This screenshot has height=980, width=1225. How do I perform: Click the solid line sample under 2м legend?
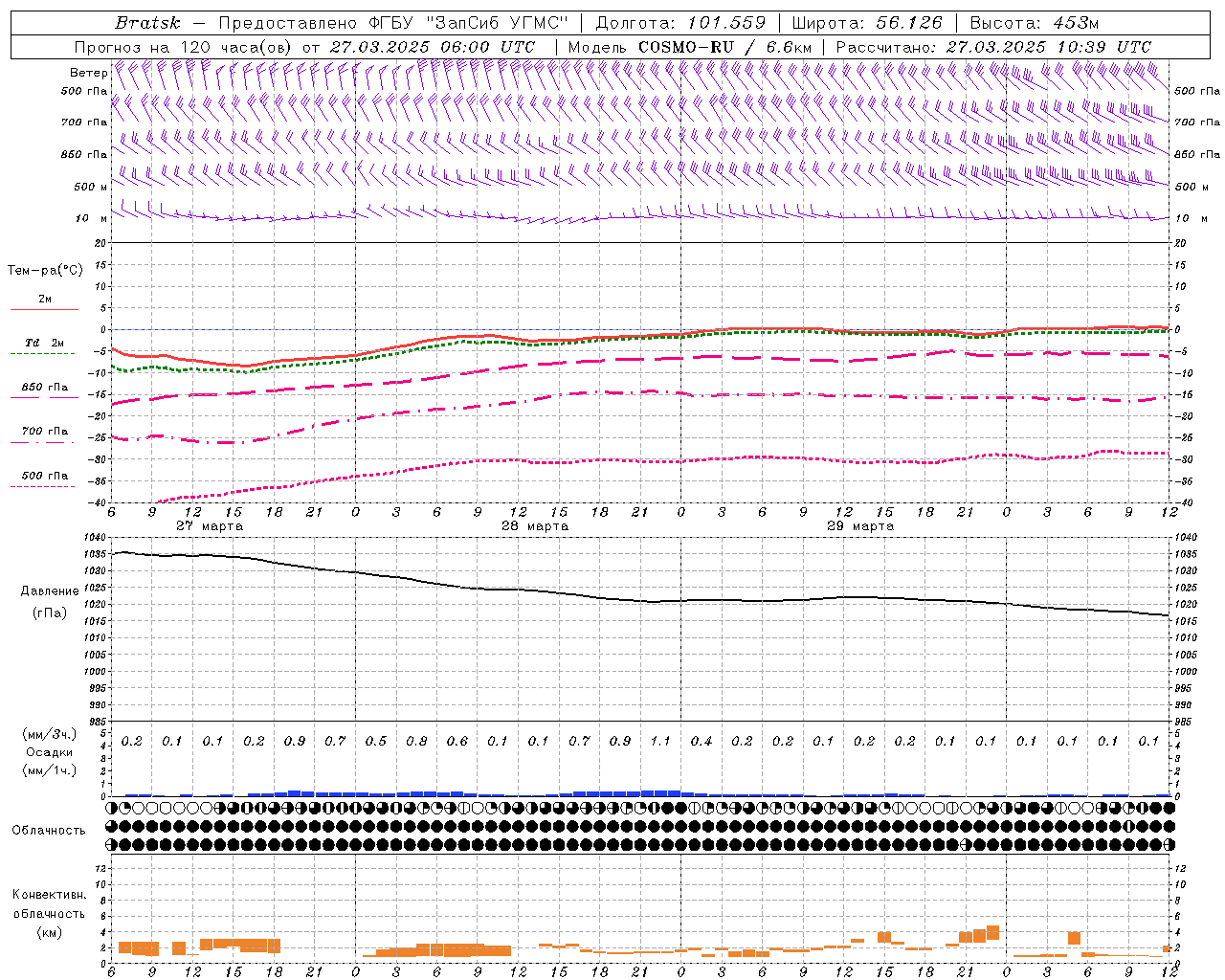44,310
